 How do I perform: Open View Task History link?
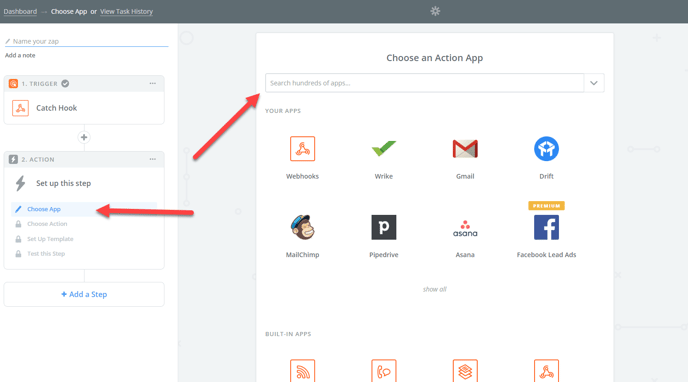126,11
